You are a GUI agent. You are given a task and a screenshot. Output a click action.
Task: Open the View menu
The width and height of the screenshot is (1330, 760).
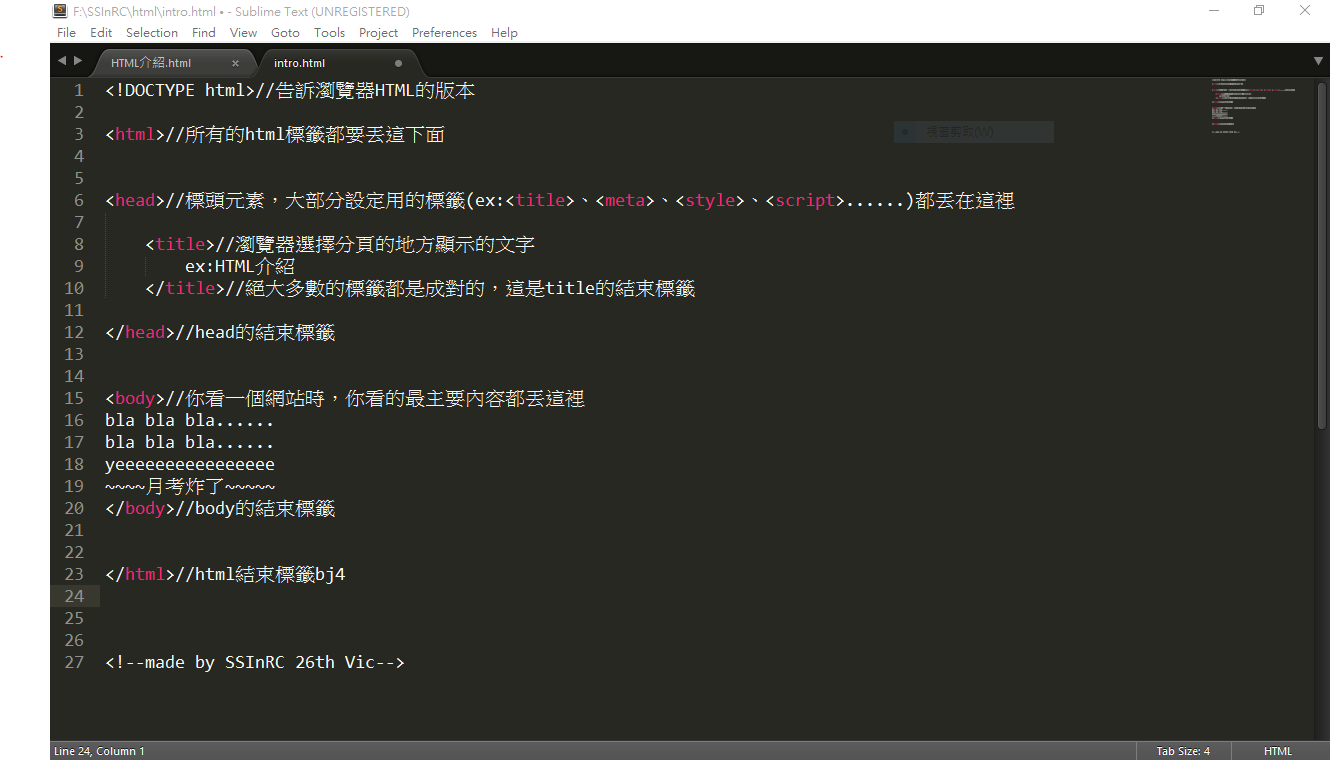pos(243,32)
